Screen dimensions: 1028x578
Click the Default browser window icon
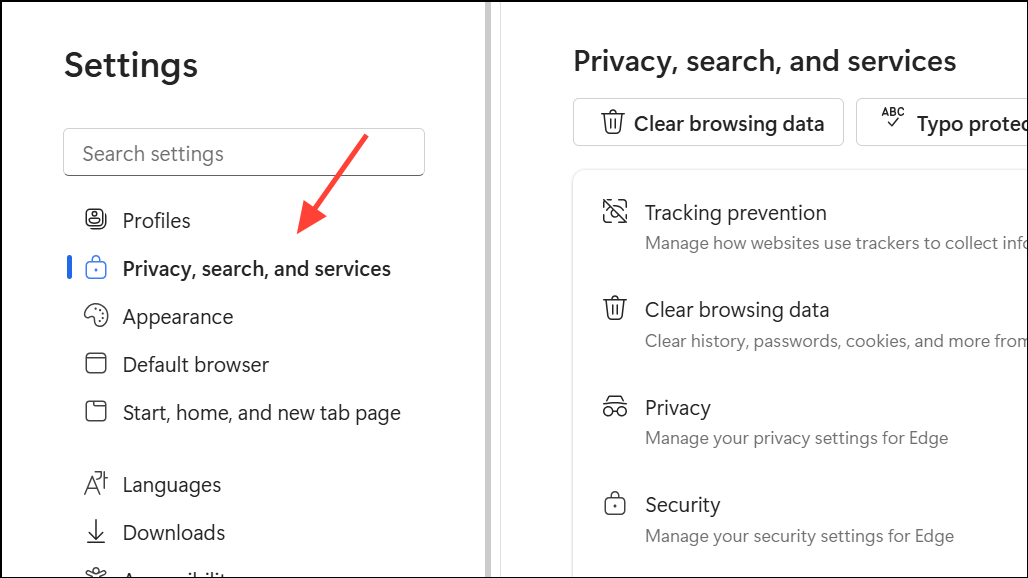click(96, 364)
